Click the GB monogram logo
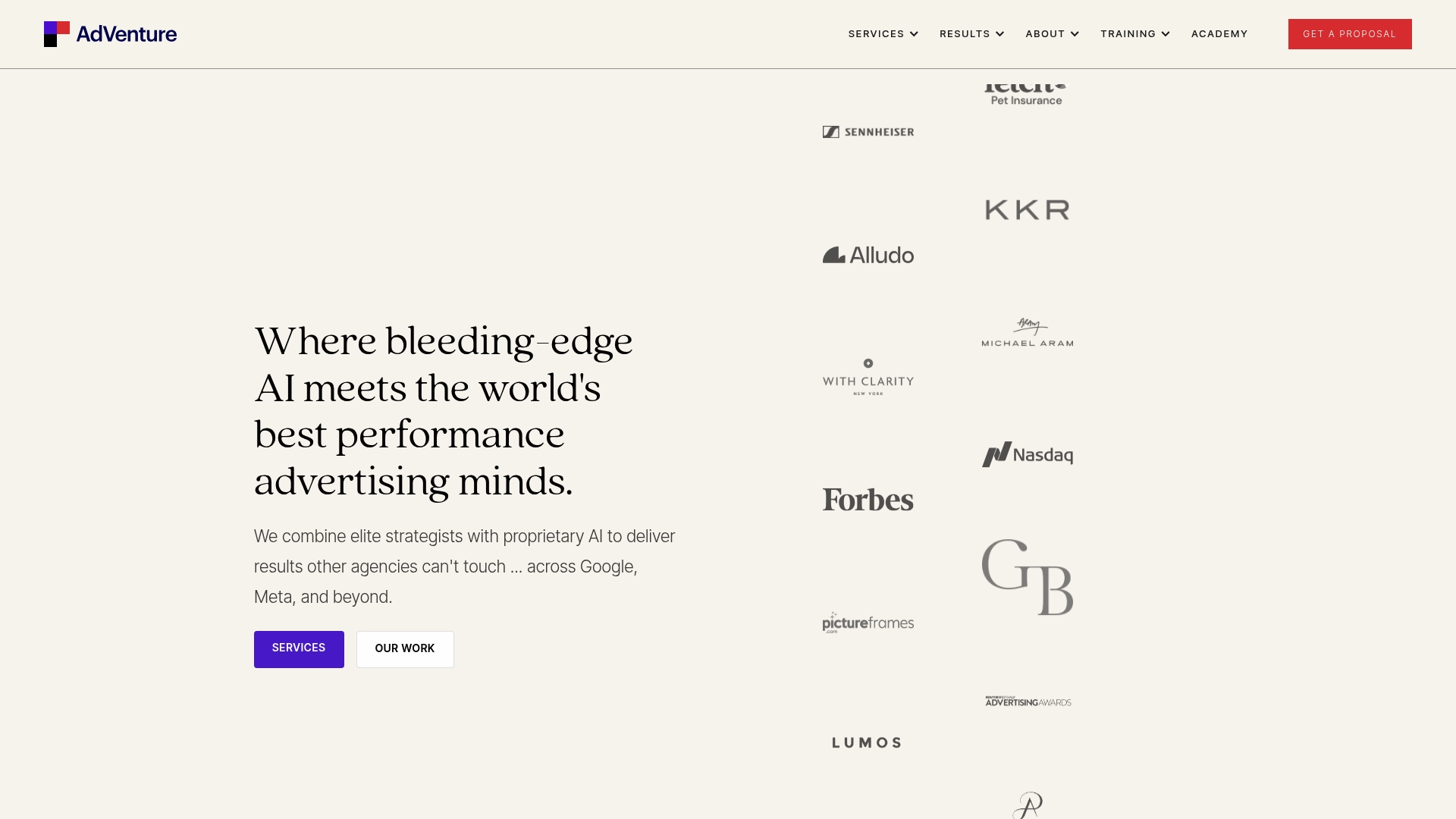The height and width of the screenshot is (819, 1456). pyautogui.click(x=1027, y=577)
